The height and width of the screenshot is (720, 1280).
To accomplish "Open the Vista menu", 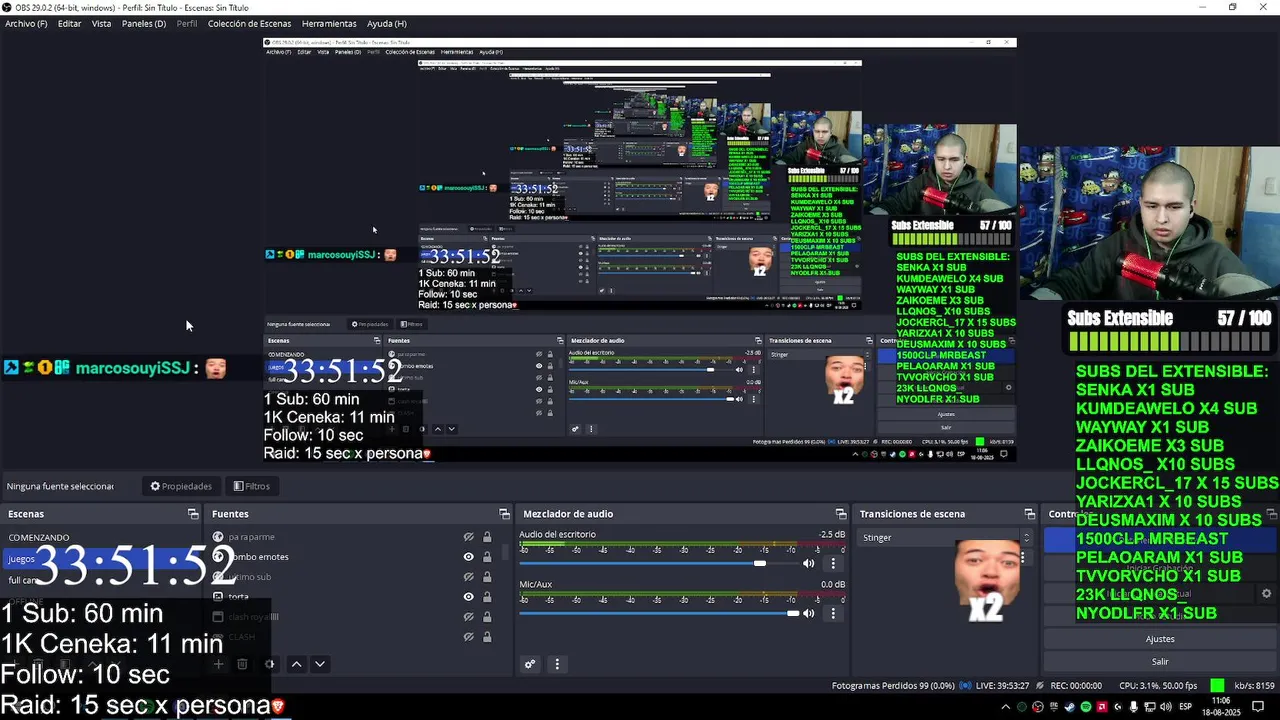I will click(102, 24).
